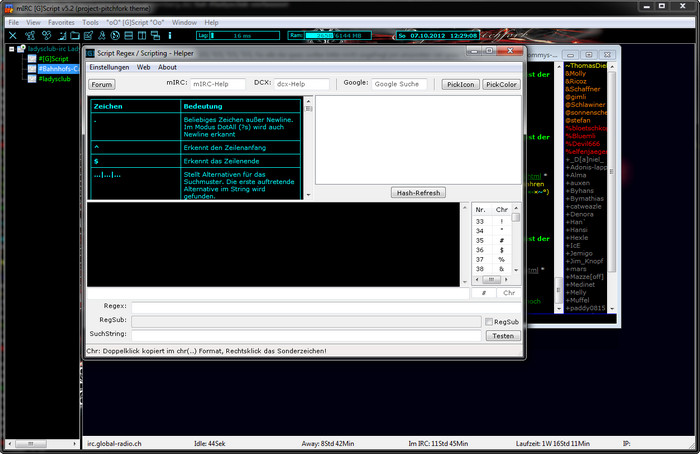Click the server icon beside ladysclub-irc
The image size is (700, 454).
pos(21,49)
